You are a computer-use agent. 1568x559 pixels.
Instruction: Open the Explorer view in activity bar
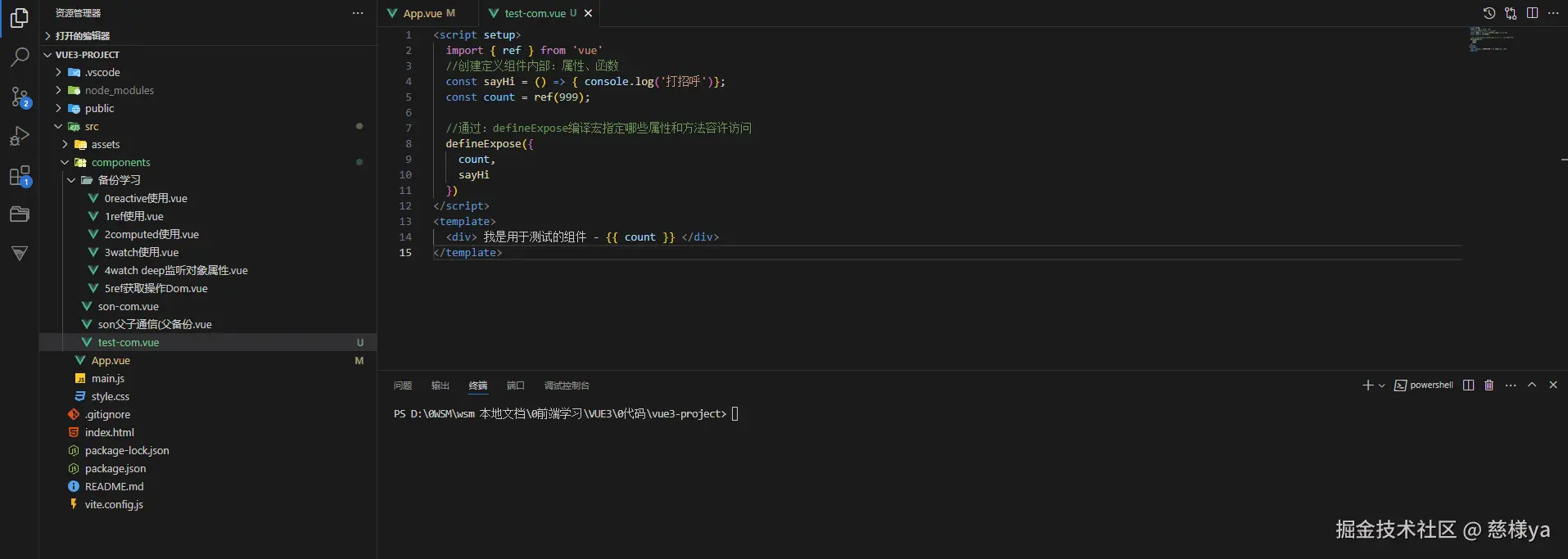[20, 17]
